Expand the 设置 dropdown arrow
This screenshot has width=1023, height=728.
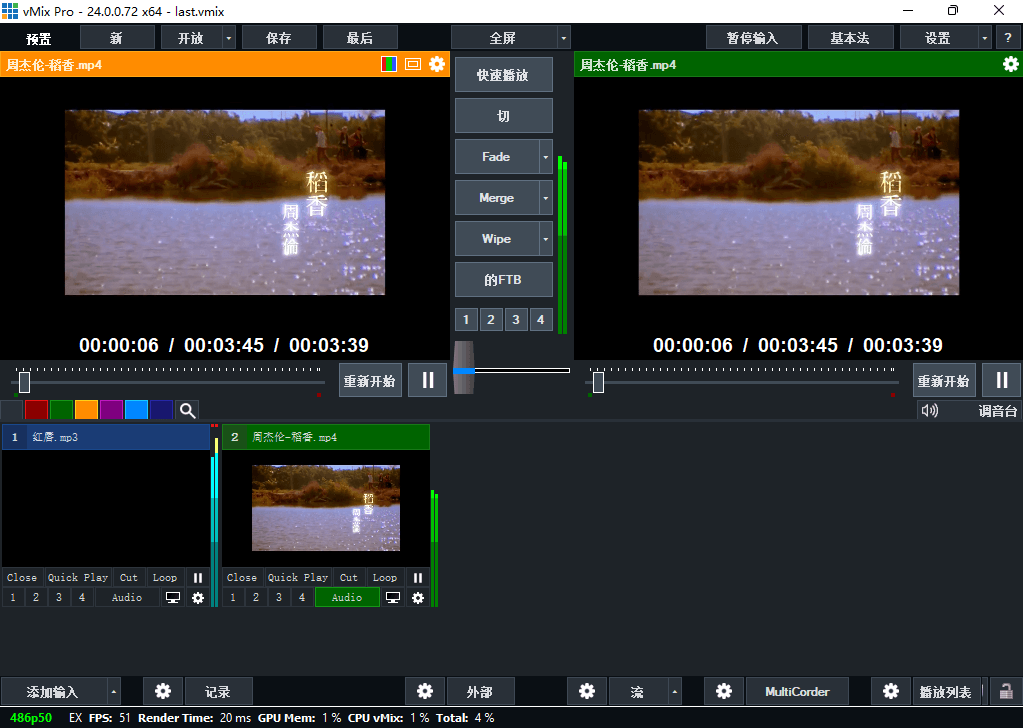985,38
